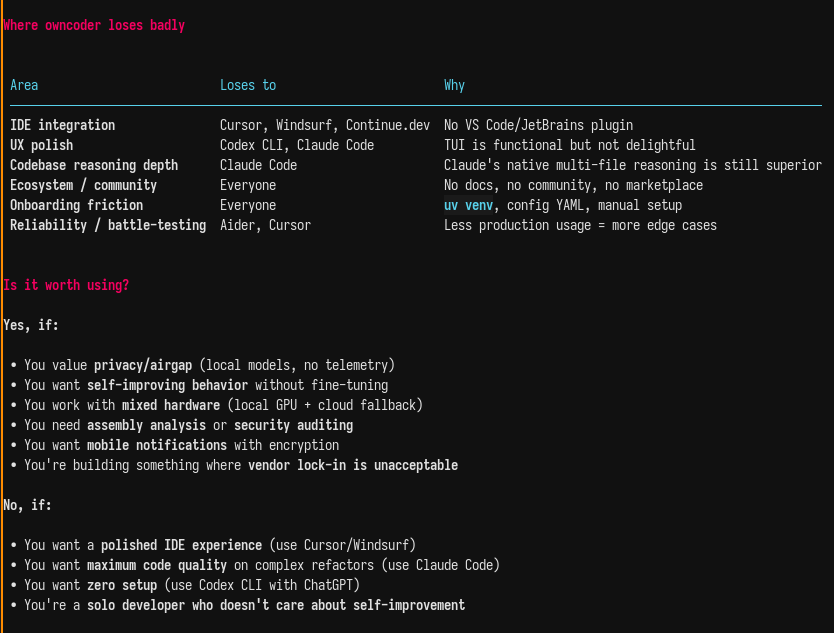This screenshot has height=633, width=834.
Task: Click the 'Aider, Cursor' cell
Action: (x=265, y=226)
